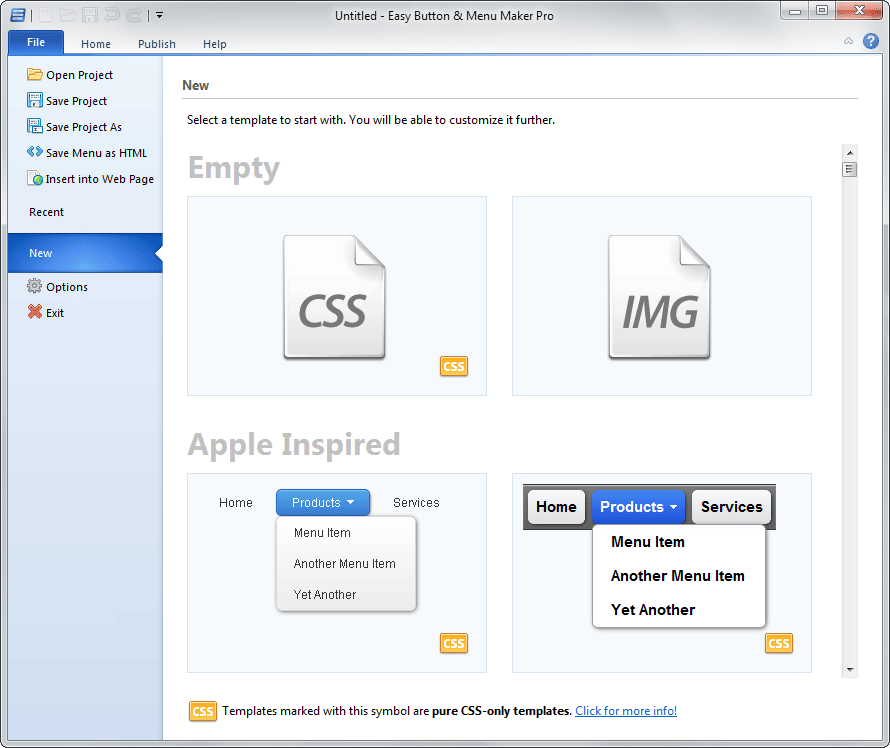Click the orange CSS legend badge at bottom
The width and height of the screenshot is (890, 748).
tap(203, 711)
